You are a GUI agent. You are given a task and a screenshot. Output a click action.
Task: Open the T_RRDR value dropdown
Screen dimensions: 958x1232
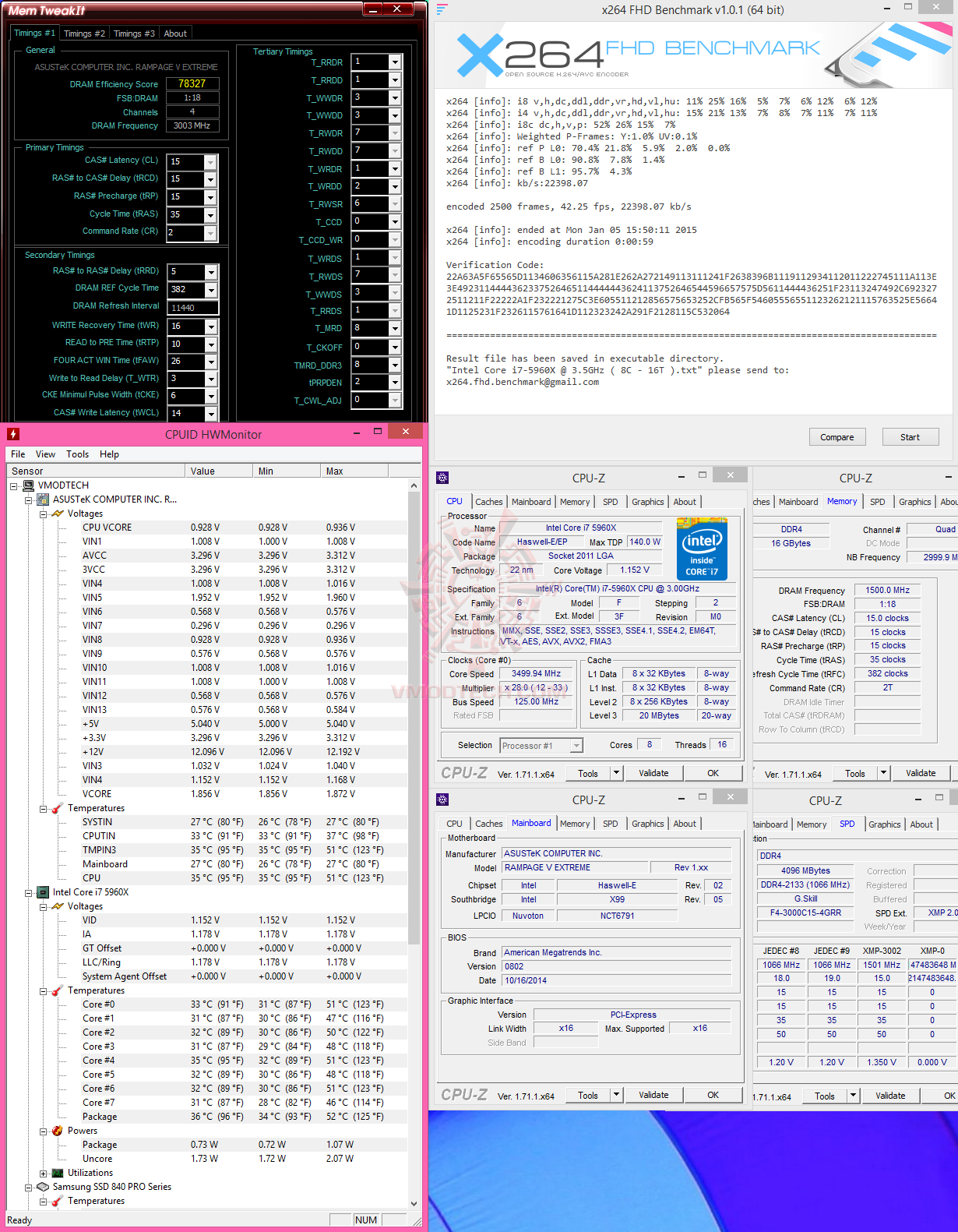pos(395,62)
